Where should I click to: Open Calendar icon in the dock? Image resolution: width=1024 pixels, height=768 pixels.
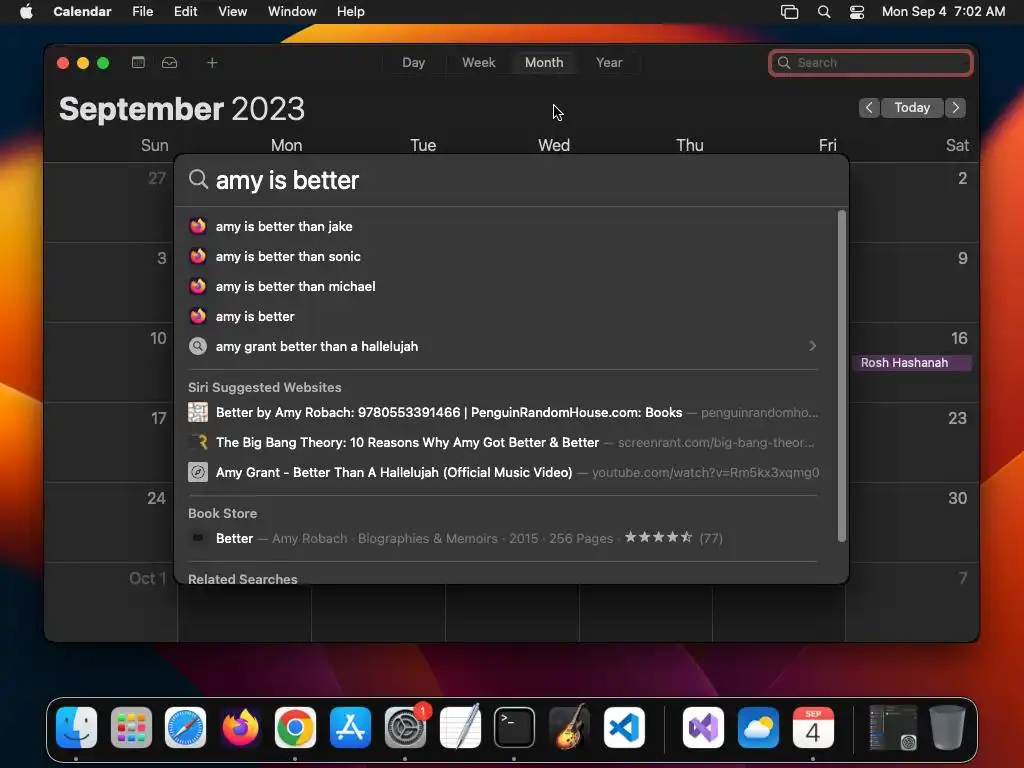pyautogui.click(x=812, y=727)
